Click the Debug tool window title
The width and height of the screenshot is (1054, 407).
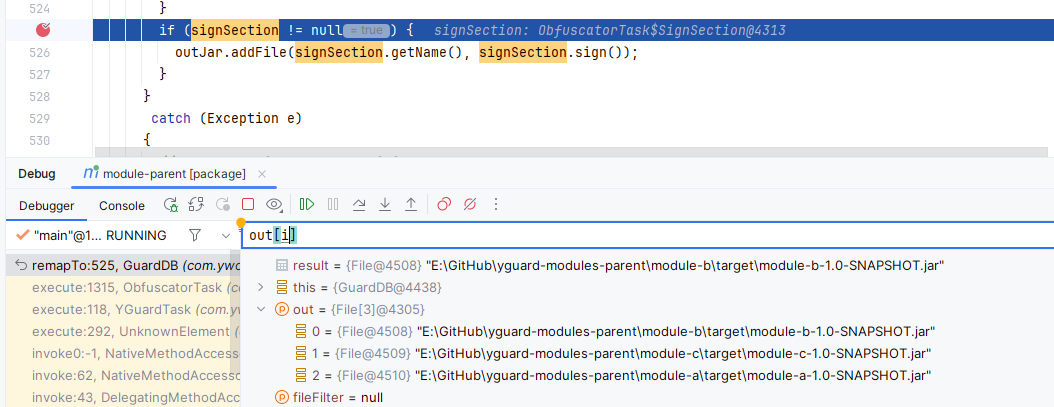click(37, 174)
